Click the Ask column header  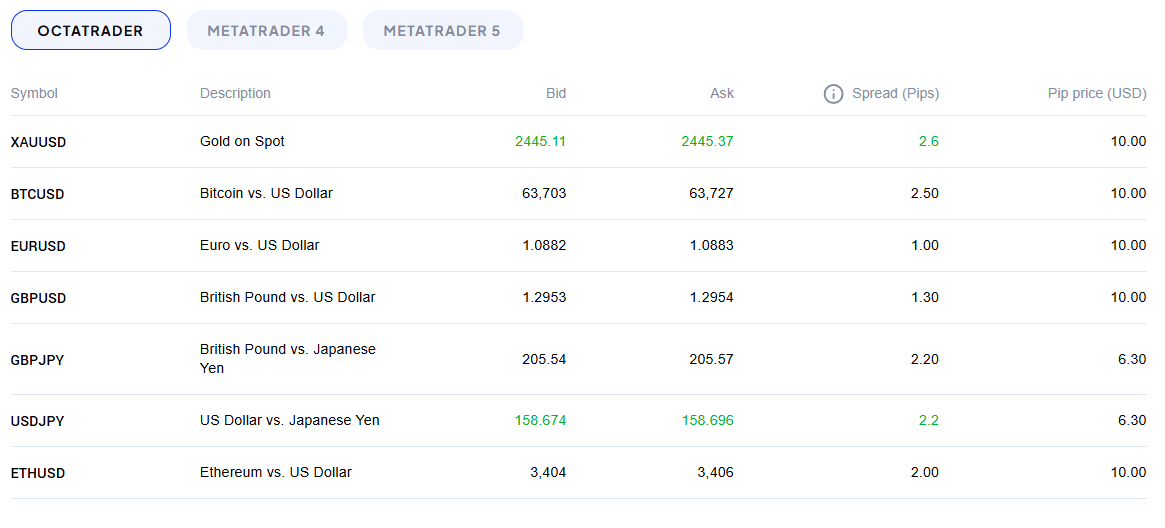[721, 94]
